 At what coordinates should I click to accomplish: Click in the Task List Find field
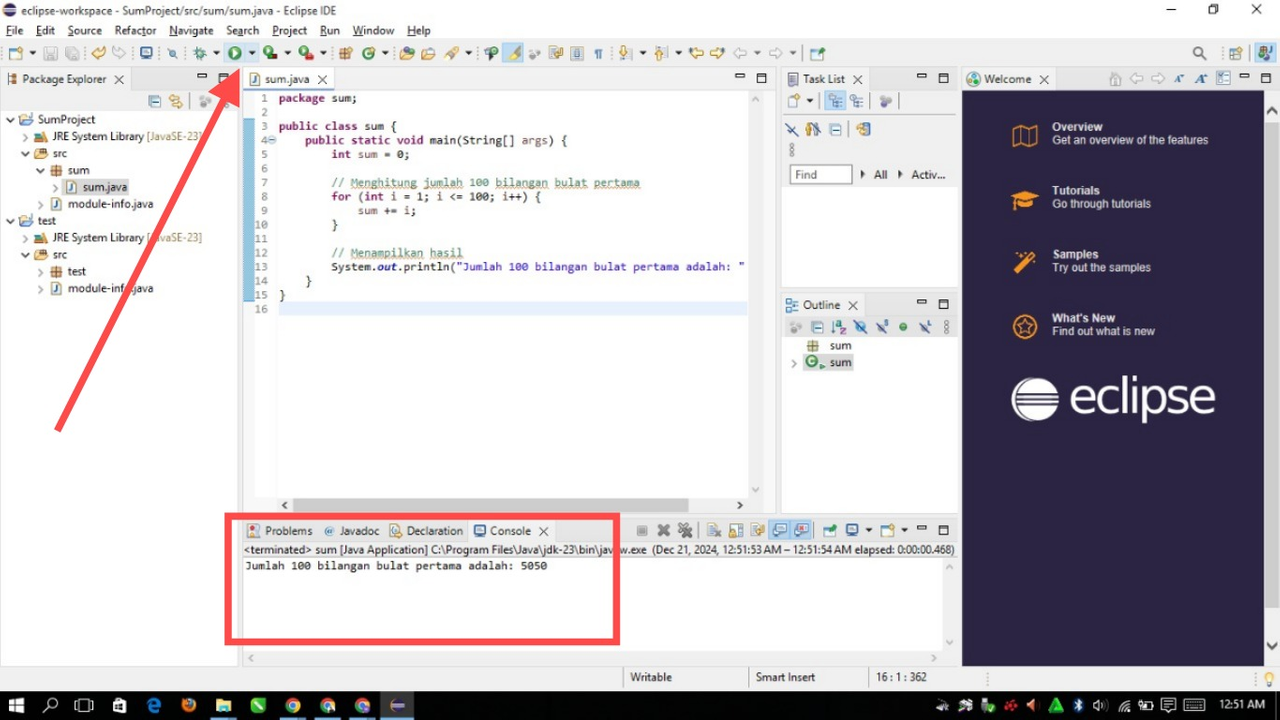point(820,174)
